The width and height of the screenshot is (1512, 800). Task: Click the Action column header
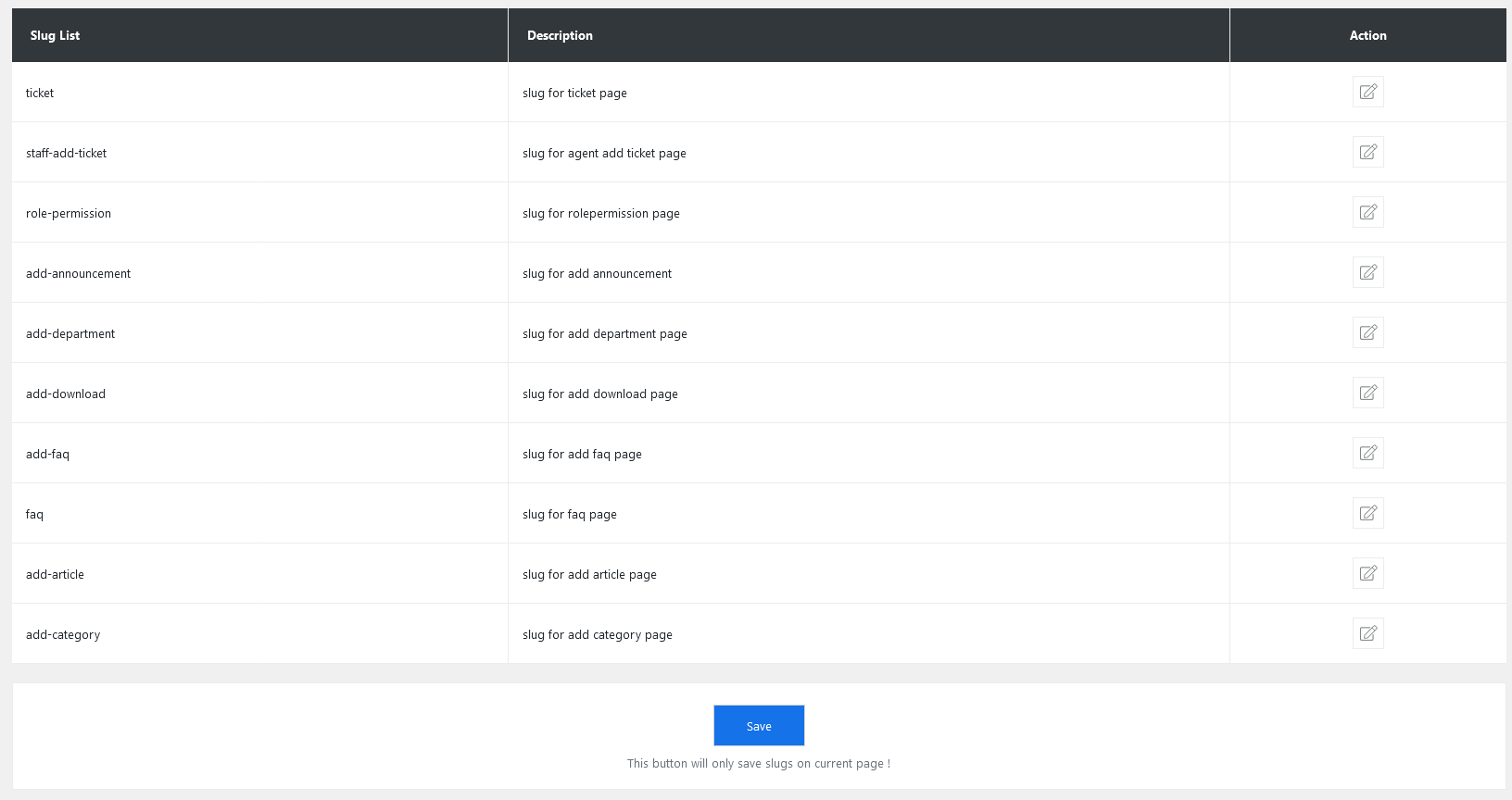tap(1367, 35)
